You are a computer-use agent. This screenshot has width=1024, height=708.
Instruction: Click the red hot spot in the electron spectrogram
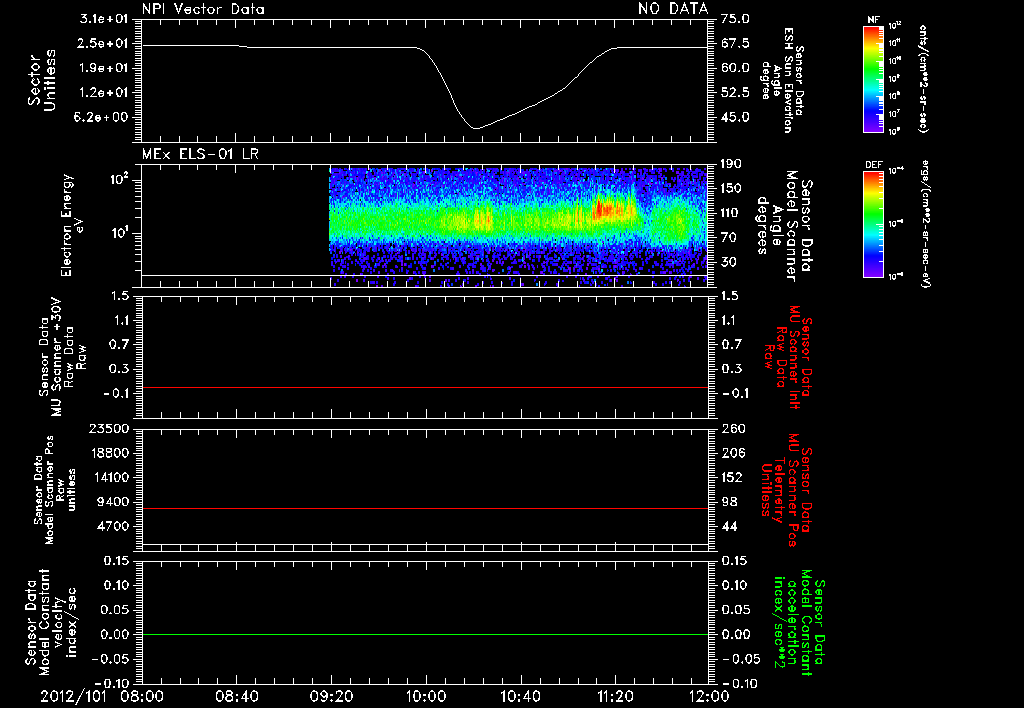point(605,209)
